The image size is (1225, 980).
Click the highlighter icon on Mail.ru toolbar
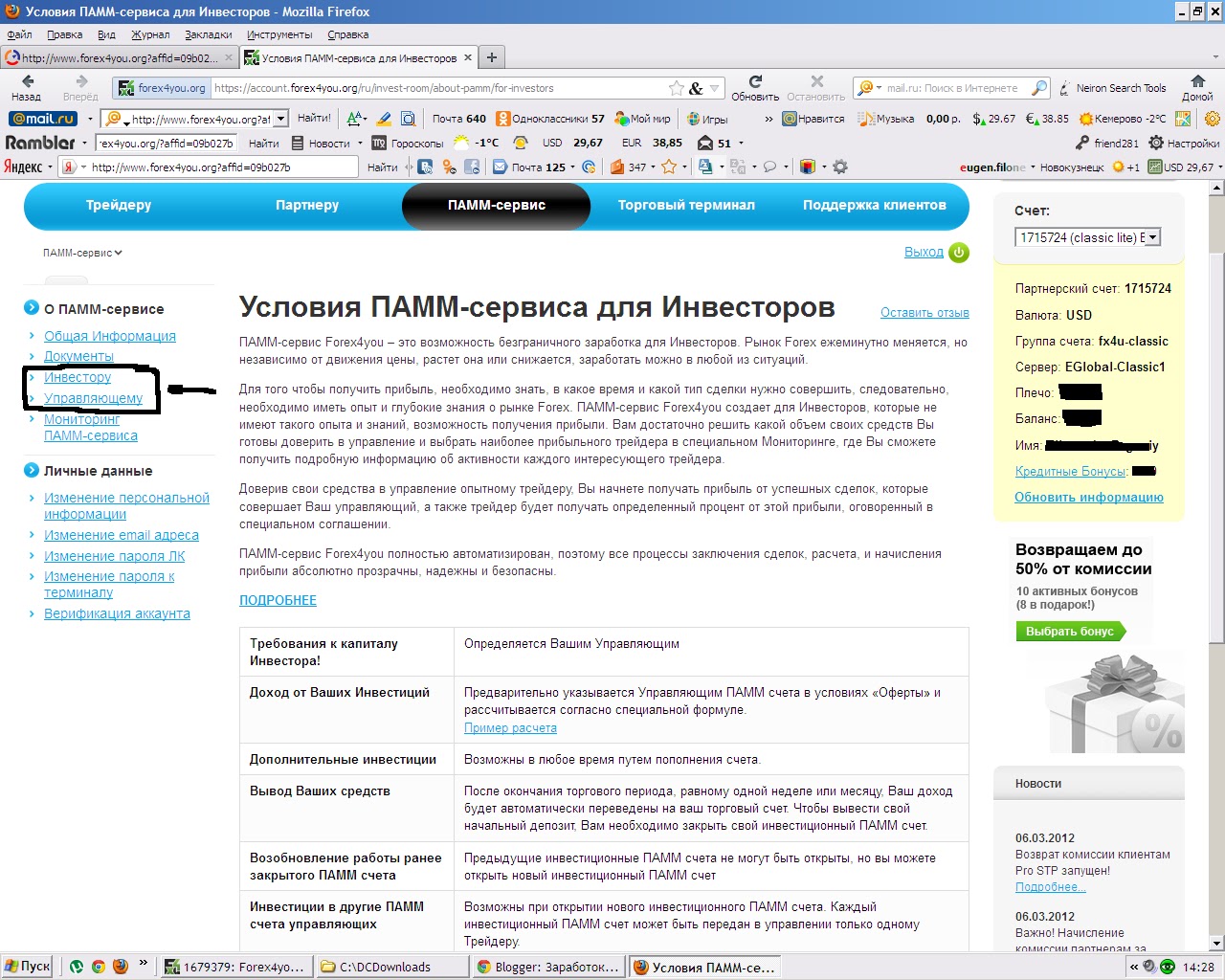pos(384,119)
